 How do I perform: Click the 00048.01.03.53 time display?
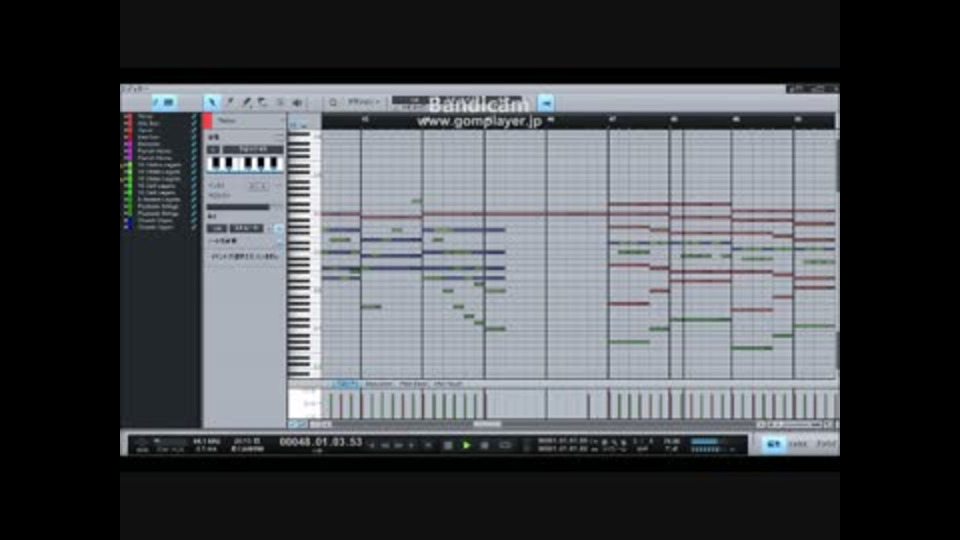321,442
